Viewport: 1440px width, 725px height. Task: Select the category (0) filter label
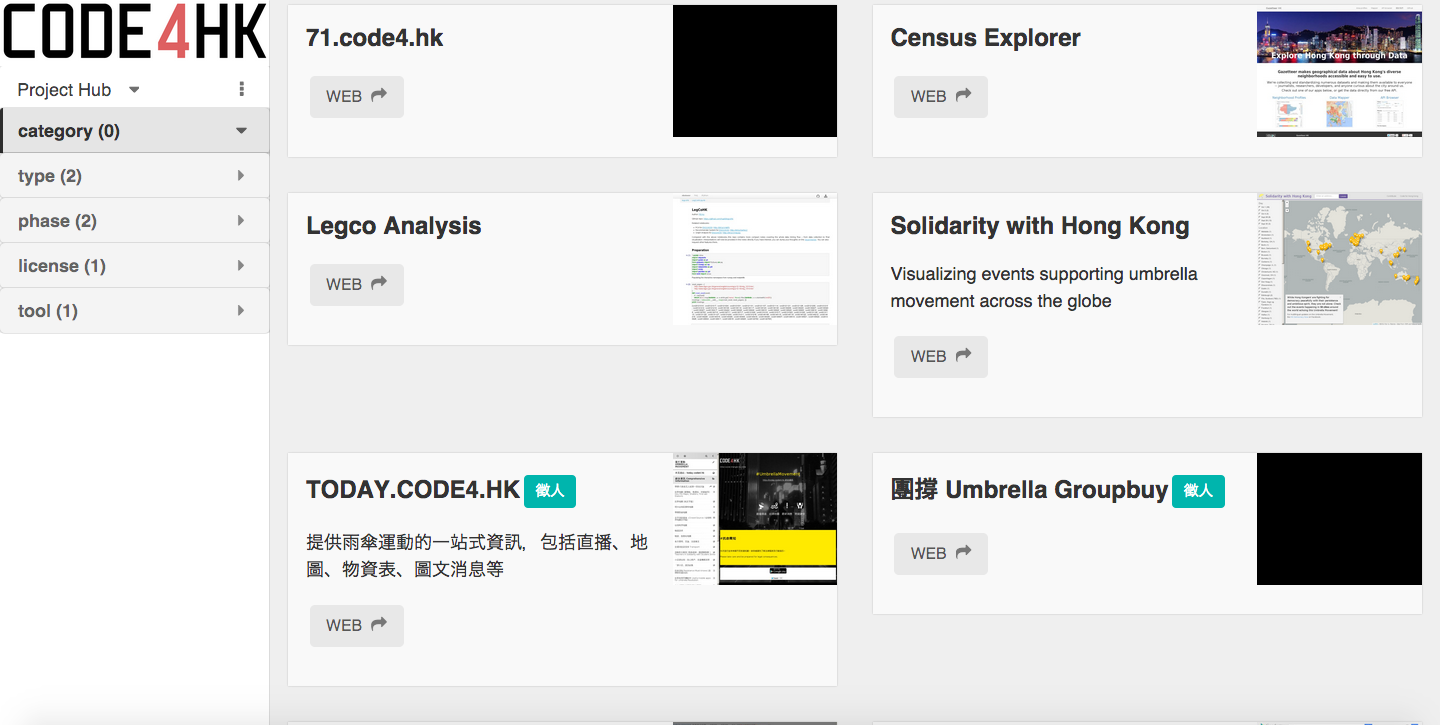pyautogui.click(x=69, y=131)
